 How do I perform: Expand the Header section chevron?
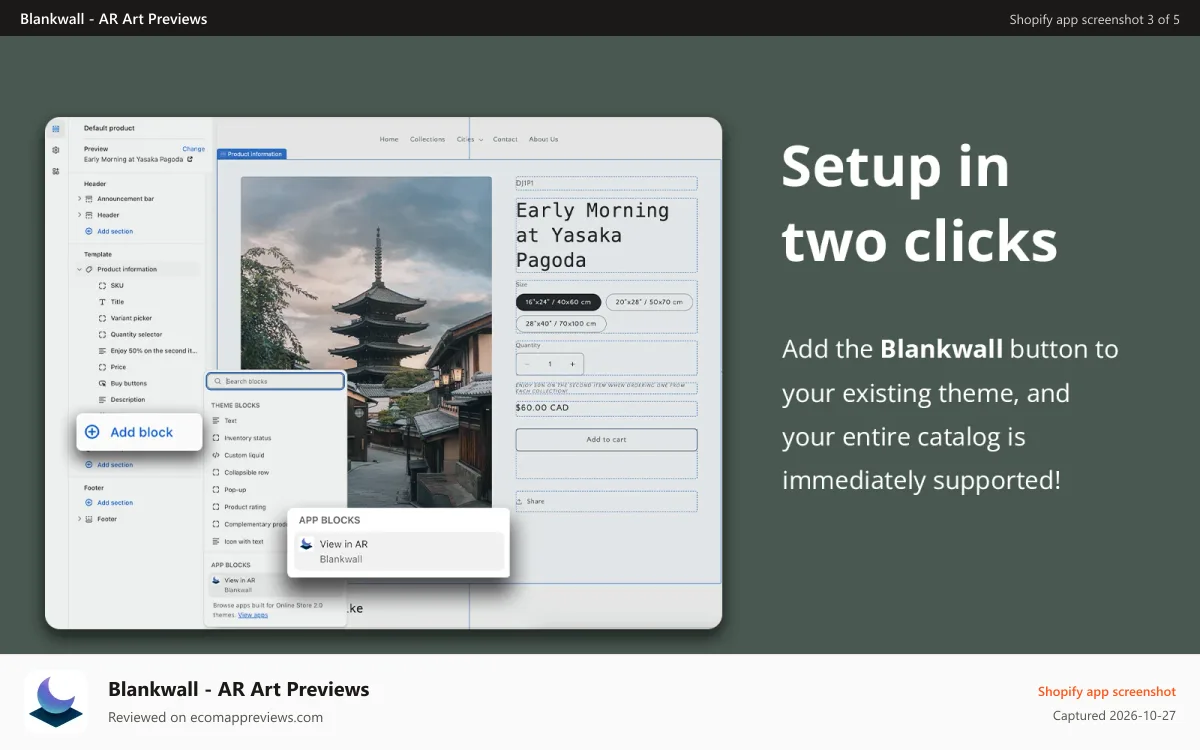(x=79, y=215)
